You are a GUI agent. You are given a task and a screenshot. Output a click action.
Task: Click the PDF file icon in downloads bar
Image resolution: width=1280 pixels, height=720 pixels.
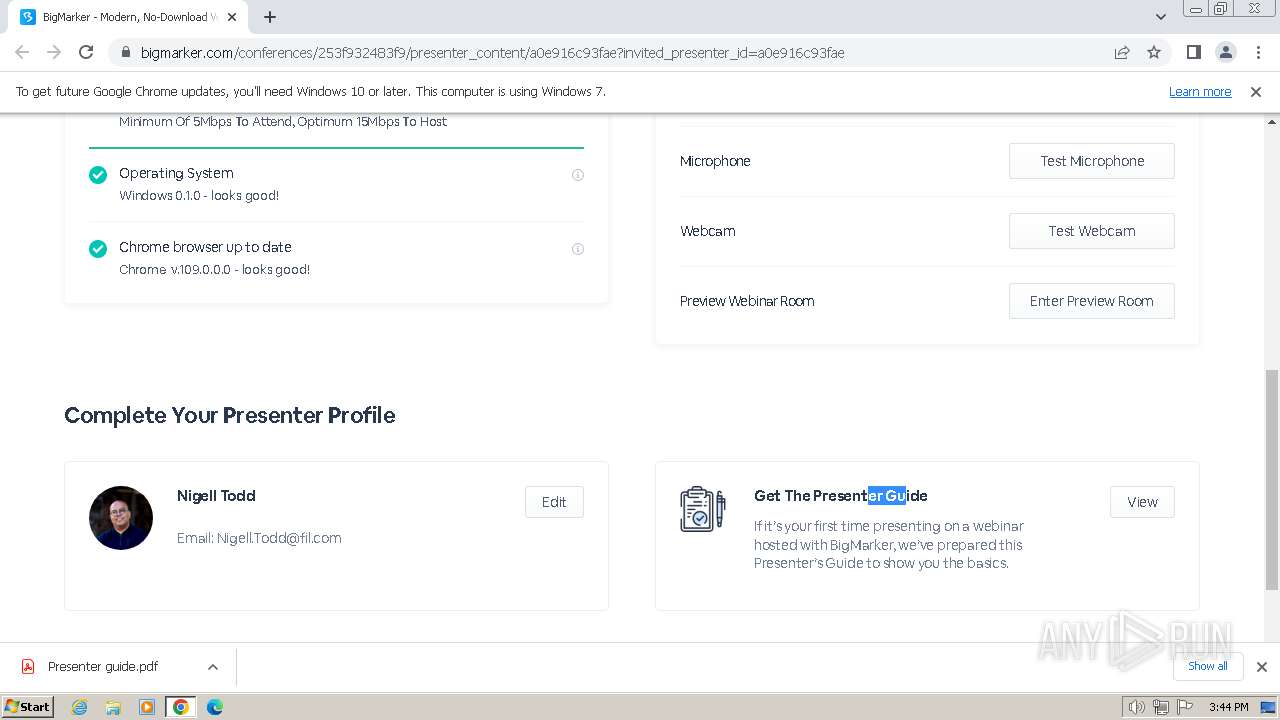28,667
